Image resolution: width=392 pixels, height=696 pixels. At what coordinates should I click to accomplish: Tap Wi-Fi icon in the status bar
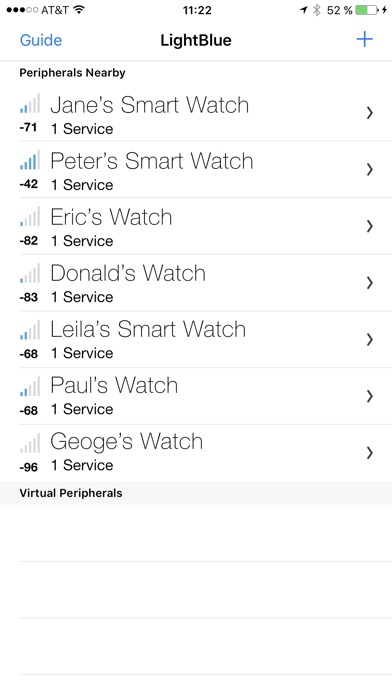pos(79,9)
